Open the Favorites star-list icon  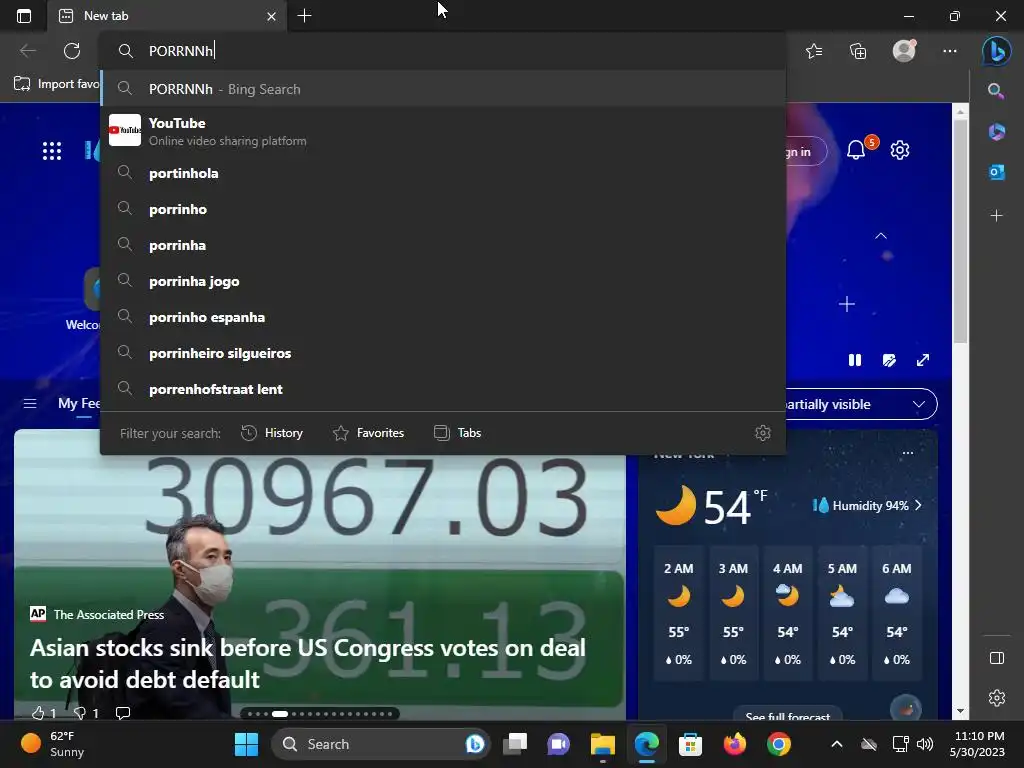pos(814,50)
